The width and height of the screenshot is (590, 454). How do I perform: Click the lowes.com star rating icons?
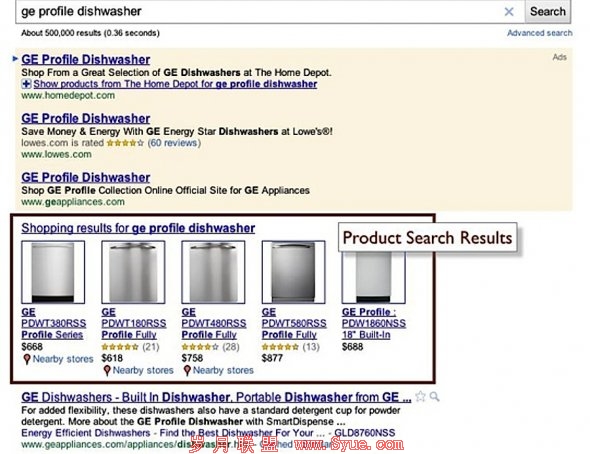tap(125, 143)
